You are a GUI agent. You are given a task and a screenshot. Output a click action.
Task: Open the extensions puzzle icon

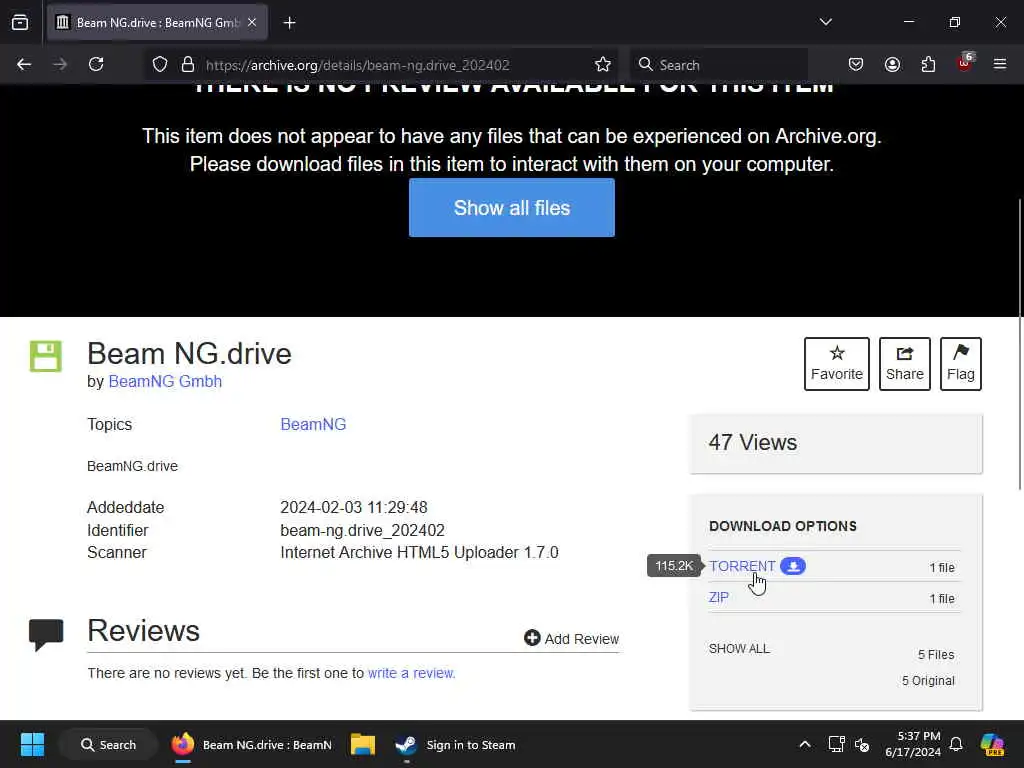coord(928,64)
